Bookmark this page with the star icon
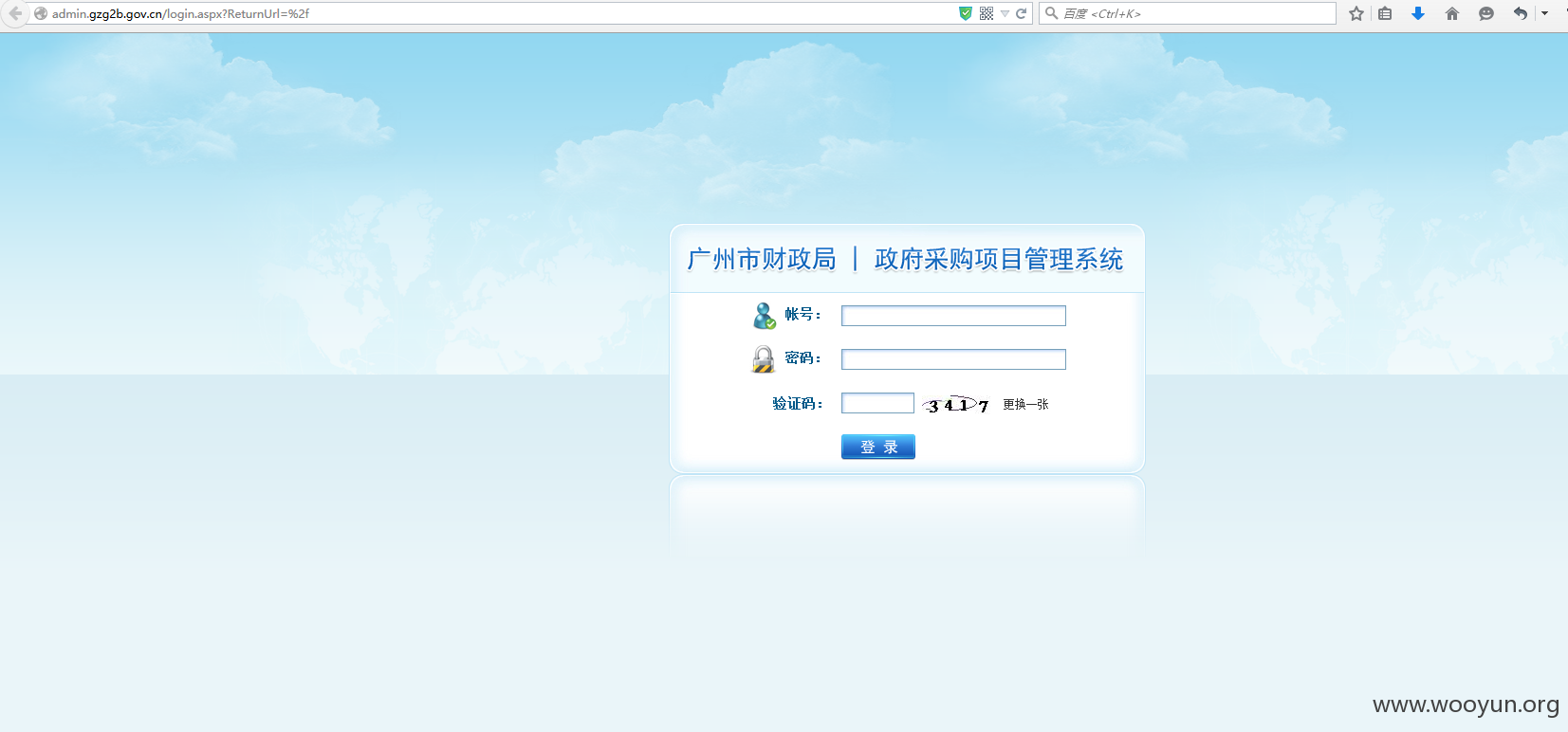 click(x=1356, y=13)
